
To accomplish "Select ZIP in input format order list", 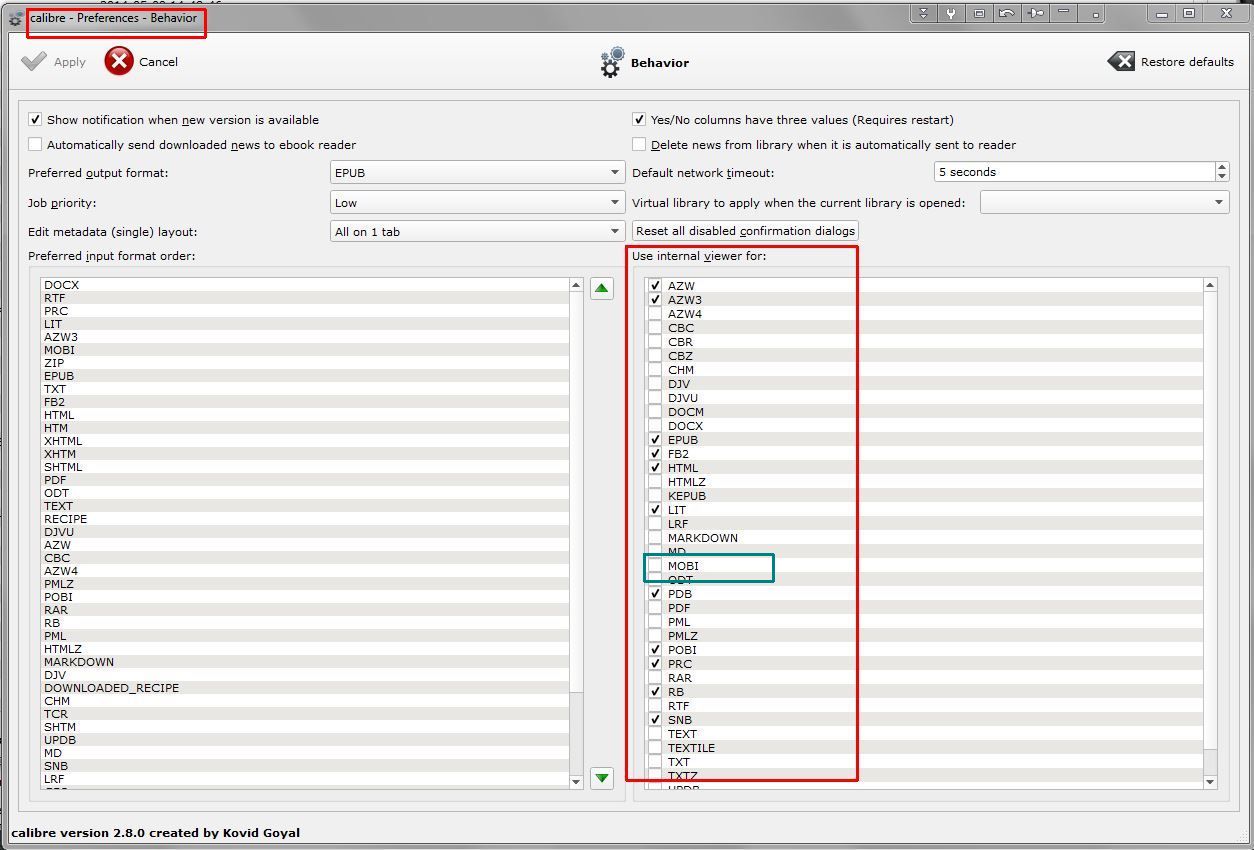I will click(x=305, y=363).
